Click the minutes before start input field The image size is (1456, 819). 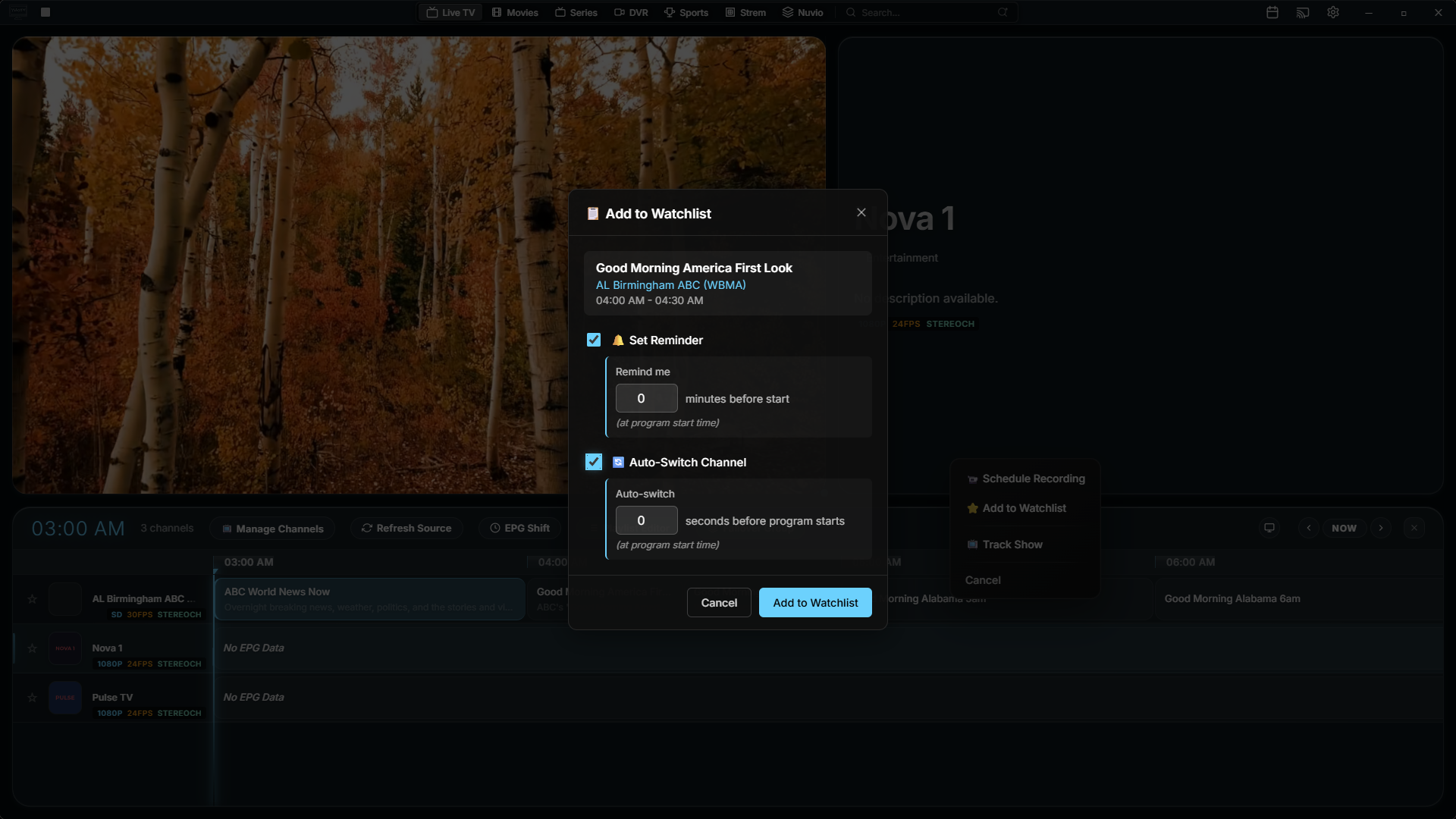pos(646,398)
